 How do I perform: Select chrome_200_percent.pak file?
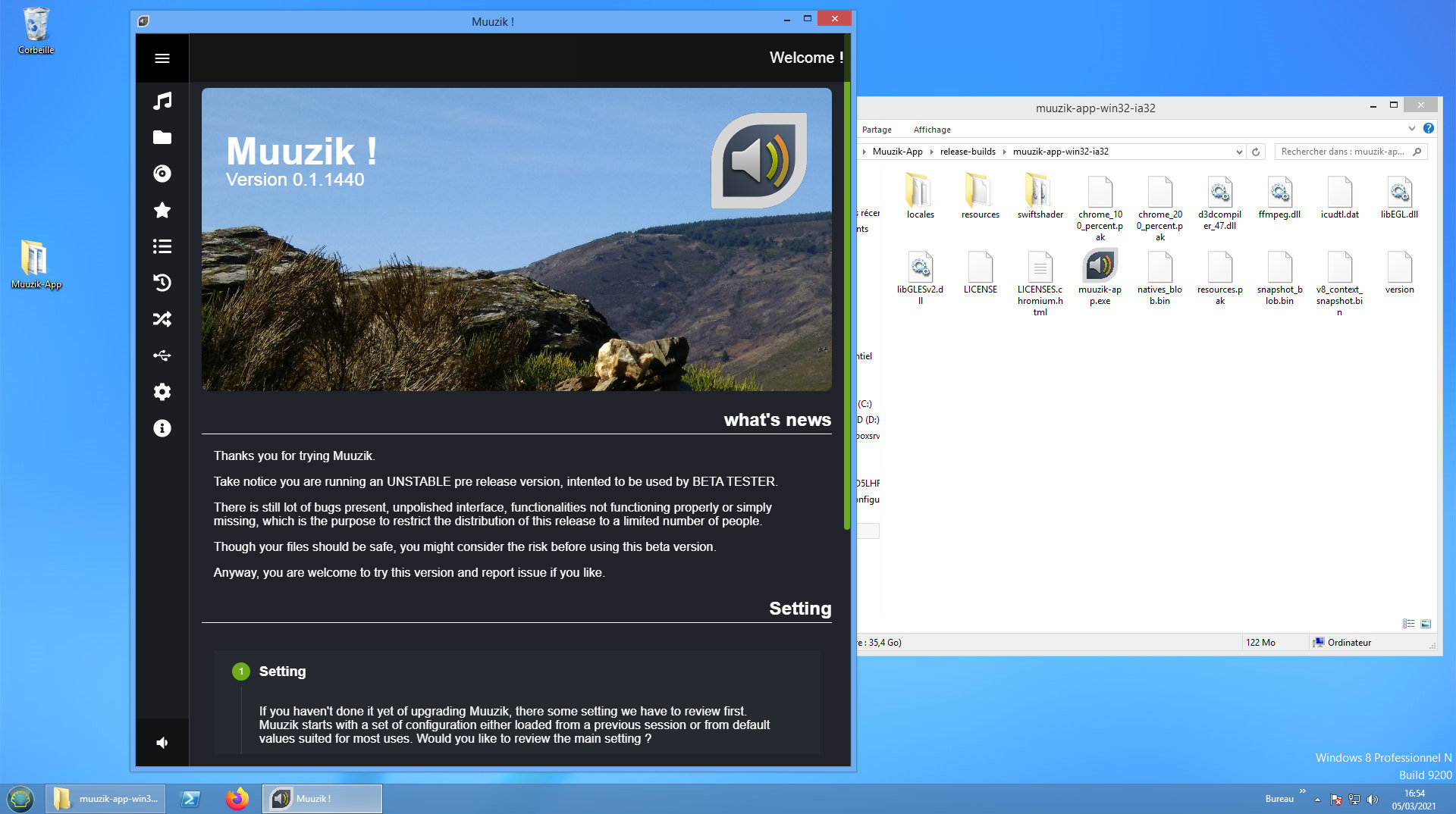tap(1159, 208)
